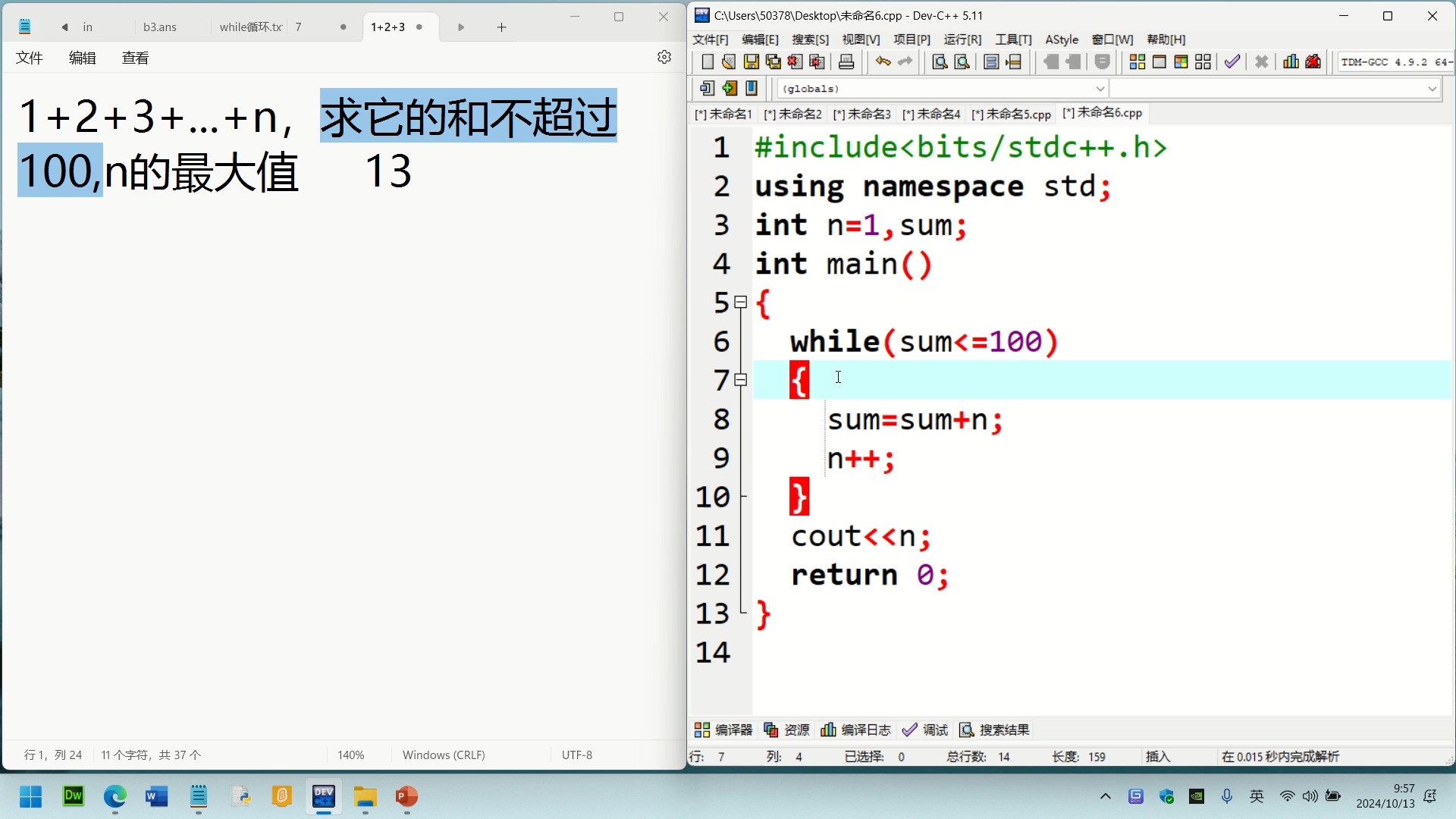Open 运行[R] menu in Dev-C++
Screen dimensions: 1456x819
962,39
